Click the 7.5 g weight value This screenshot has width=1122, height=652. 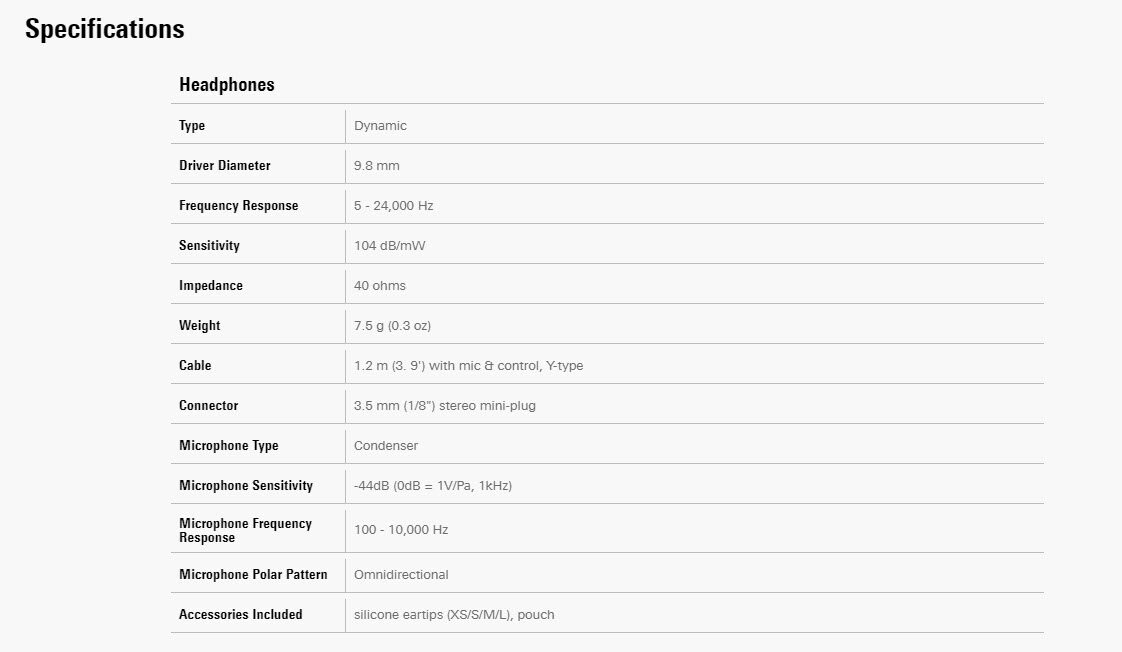coord(392,326)
